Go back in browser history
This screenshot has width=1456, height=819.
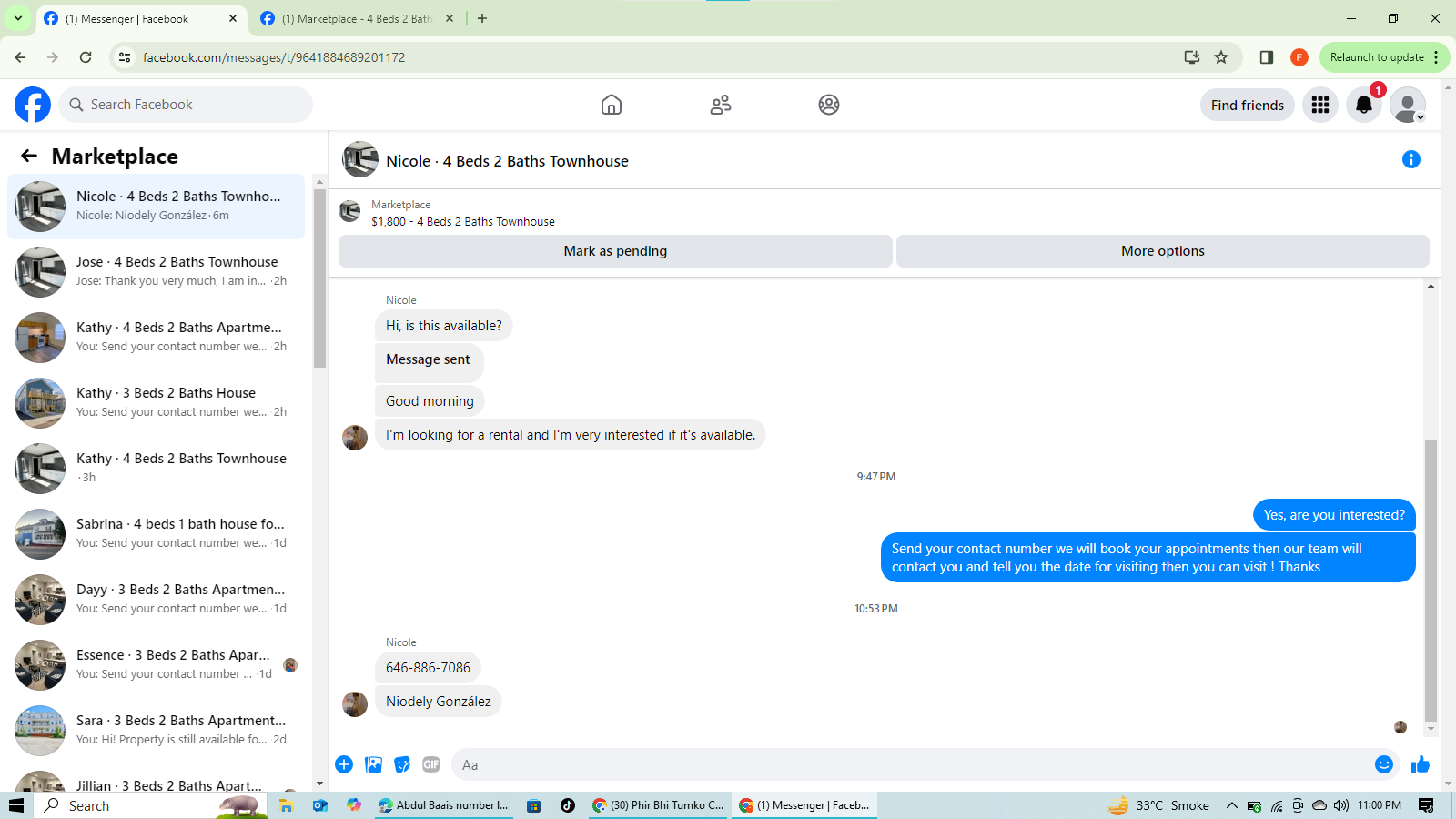20,57
